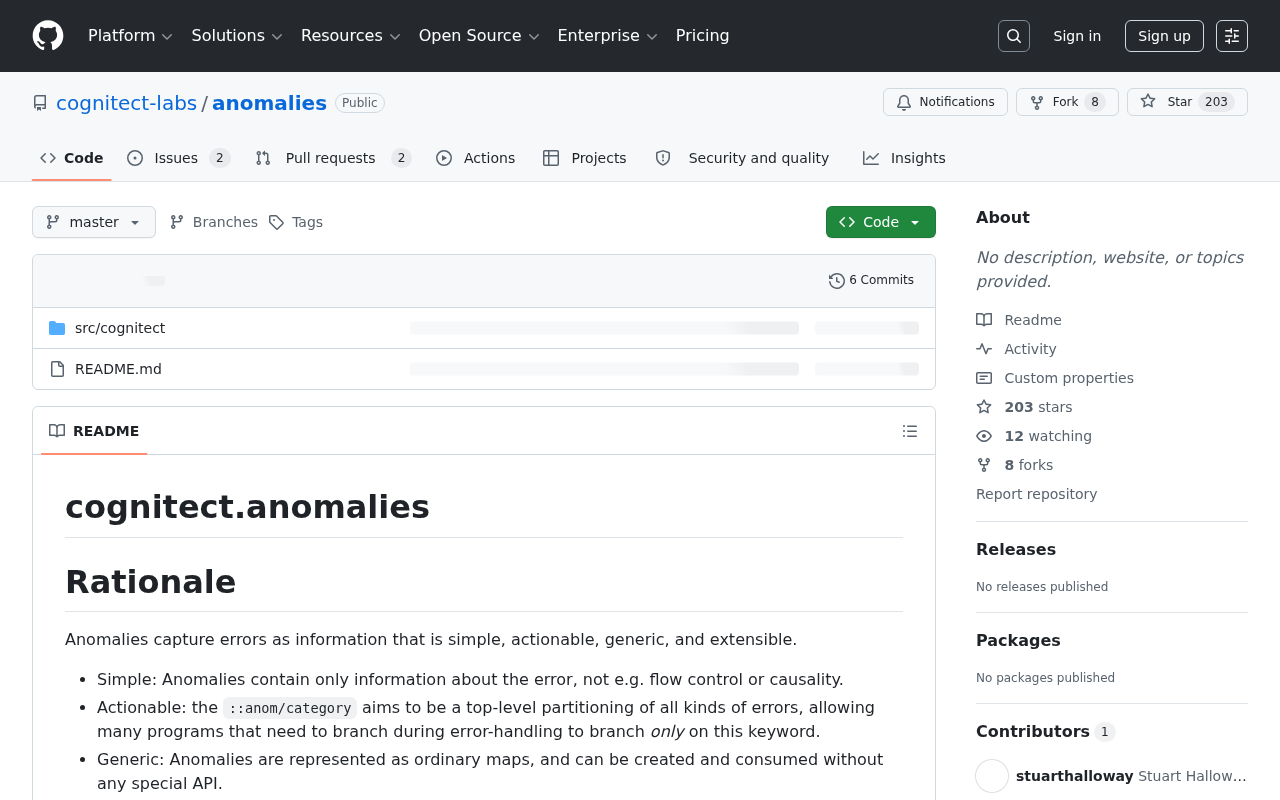Click the 12 watching link
This screenshot has width=1280, height=800.
tap(1048, 436)
